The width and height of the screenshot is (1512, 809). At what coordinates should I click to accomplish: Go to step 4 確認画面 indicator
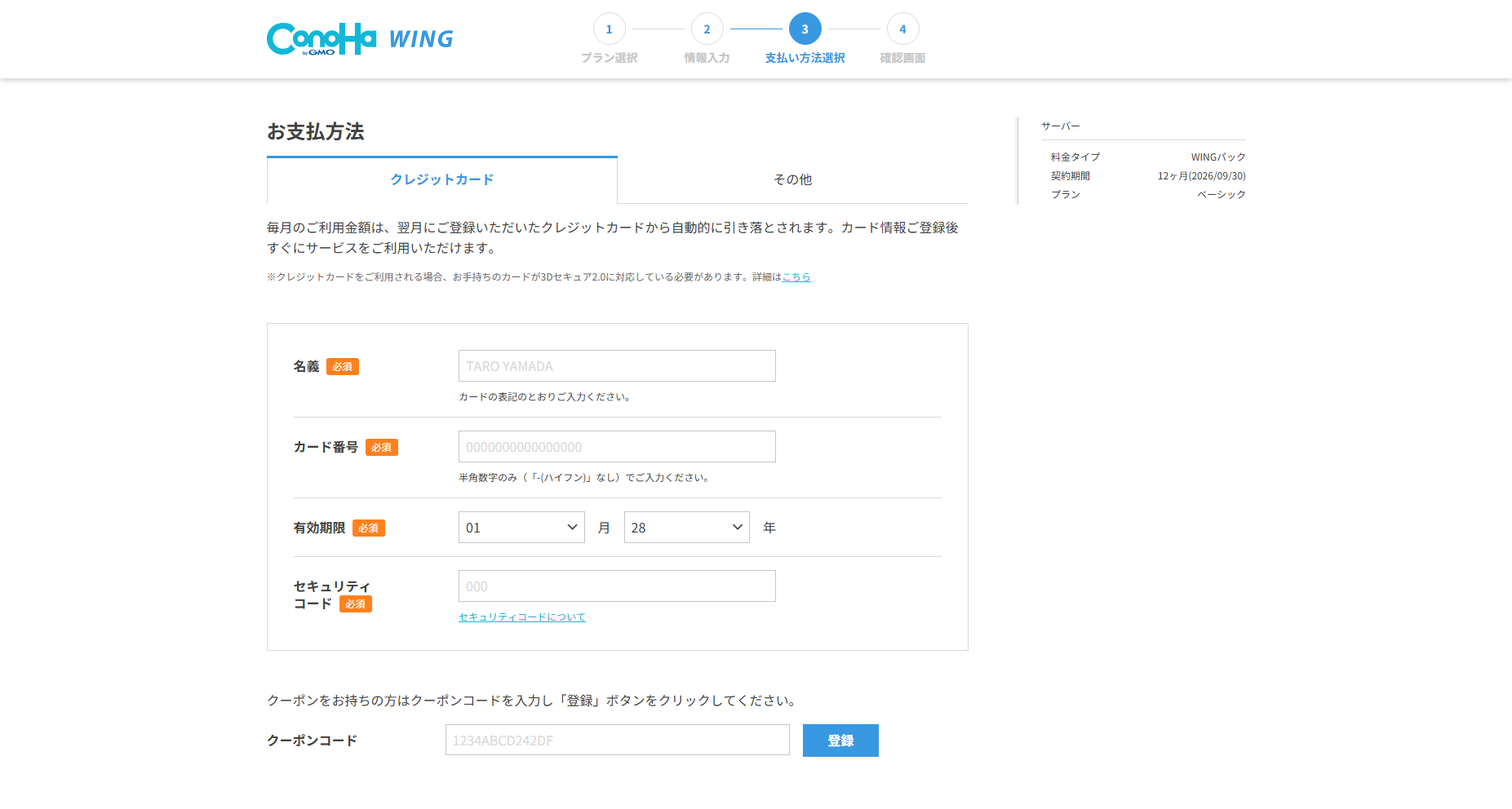click(x=902, y=28)
